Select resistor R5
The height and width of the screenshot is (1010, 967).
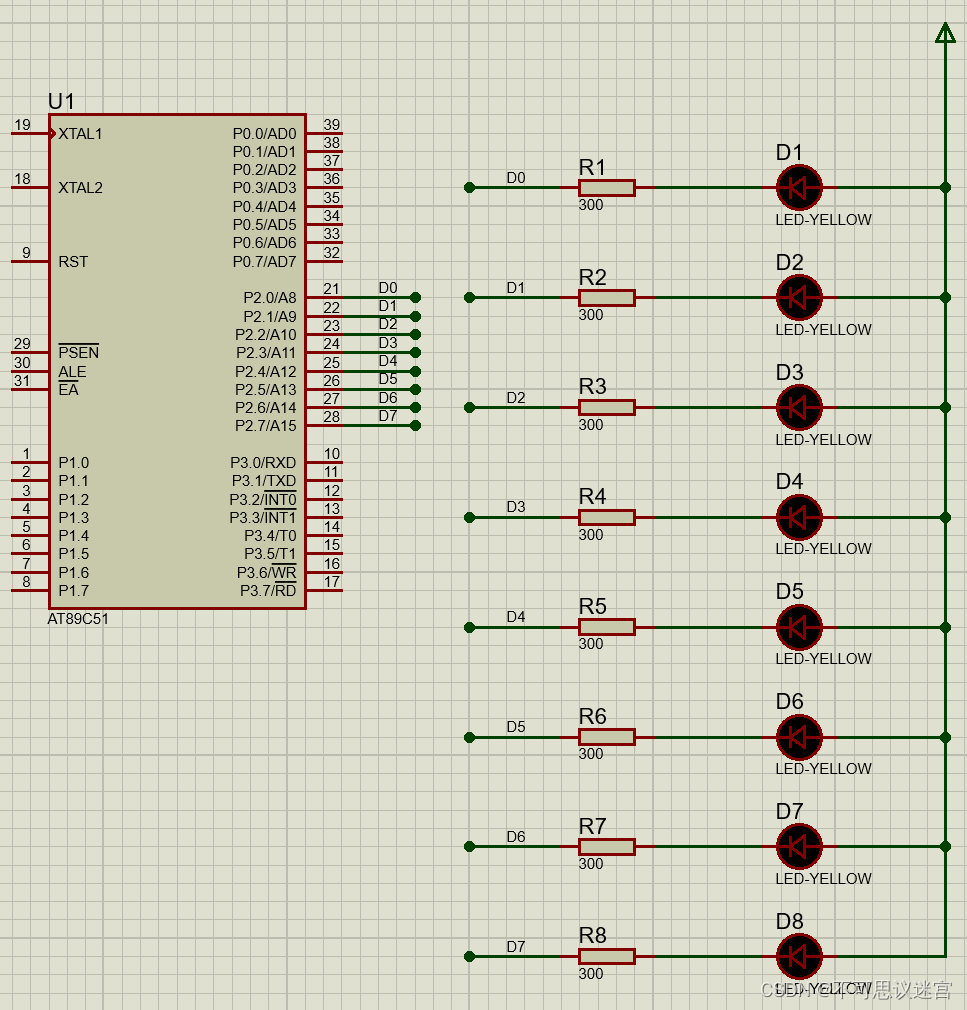pos(607,627)
